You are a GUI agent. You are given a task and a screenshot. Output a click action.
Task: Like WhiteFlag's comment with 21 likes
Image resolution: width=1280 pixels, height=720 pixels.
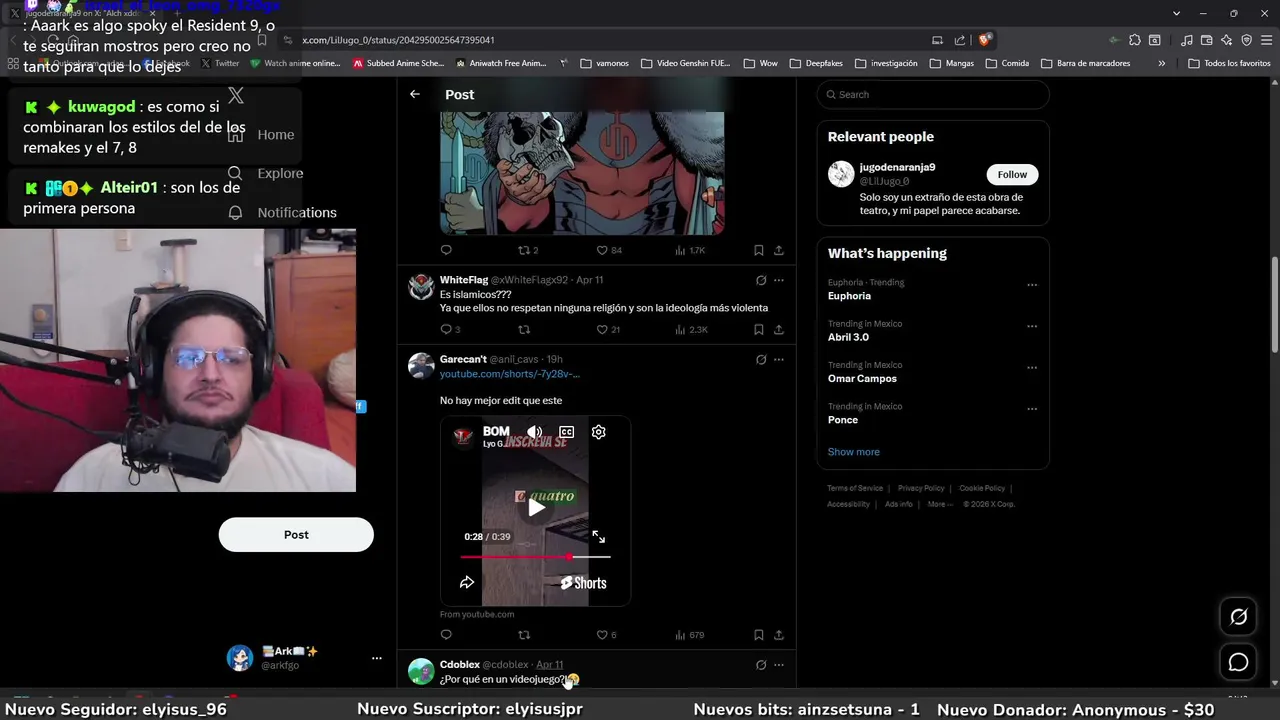pyautogui.click(x=609, y=329)
